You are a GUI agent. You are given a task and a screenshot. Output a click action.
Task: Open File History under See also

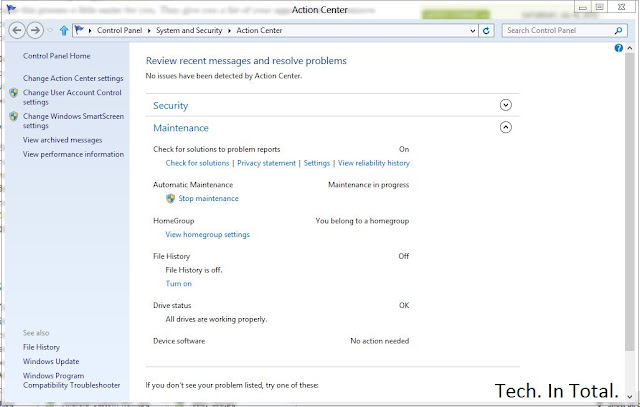41,347
